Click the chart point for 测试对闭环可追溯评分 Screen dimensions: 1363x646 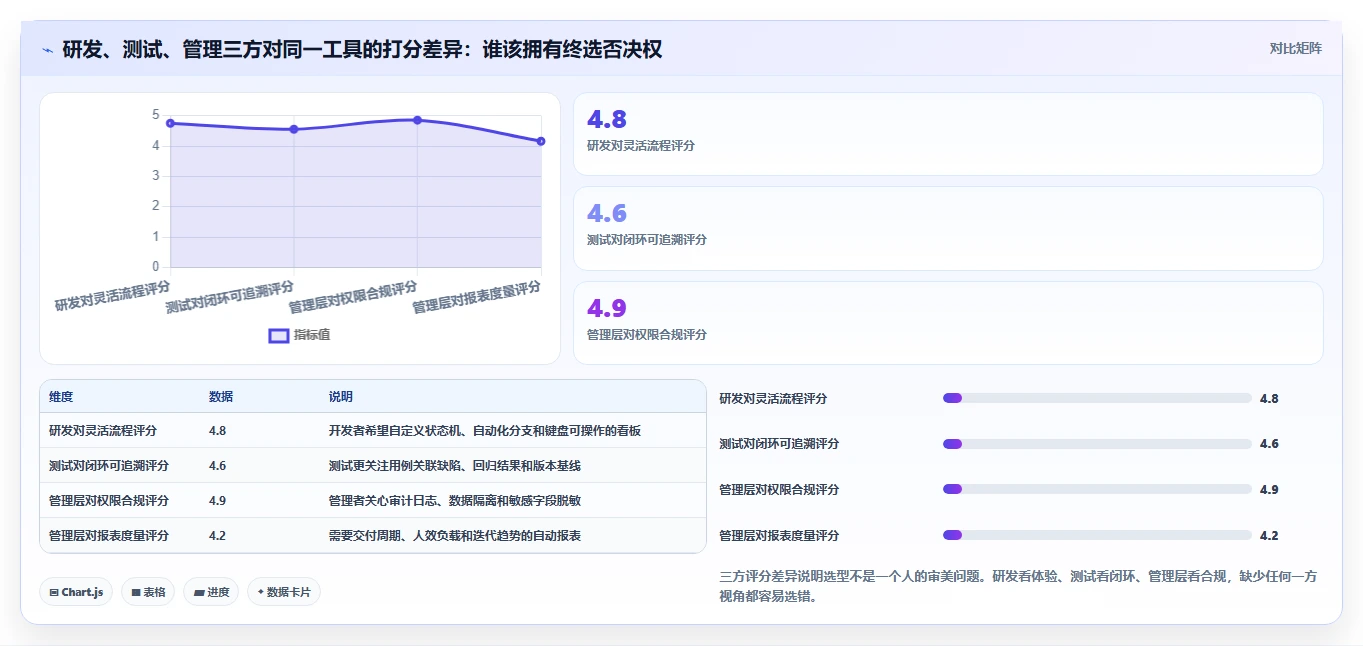(x=294, y=129)
